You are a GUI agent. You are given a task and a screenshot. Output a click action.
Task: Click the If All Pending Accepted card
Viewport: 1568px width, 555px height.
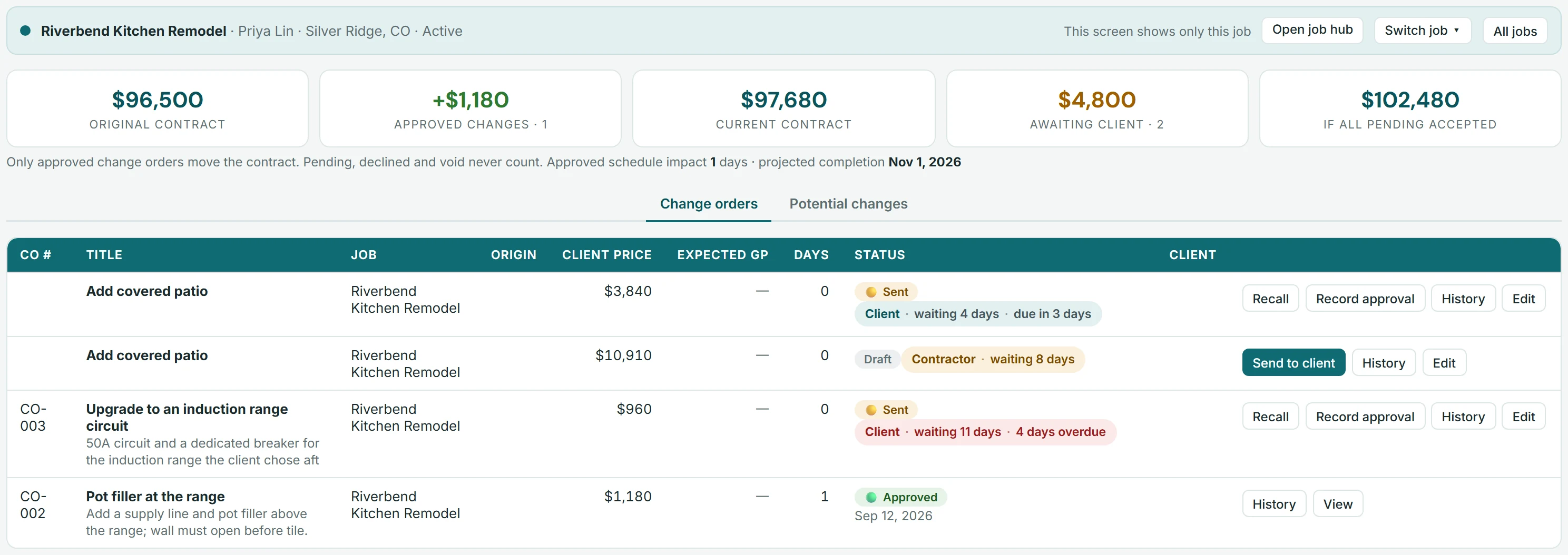1410,108
